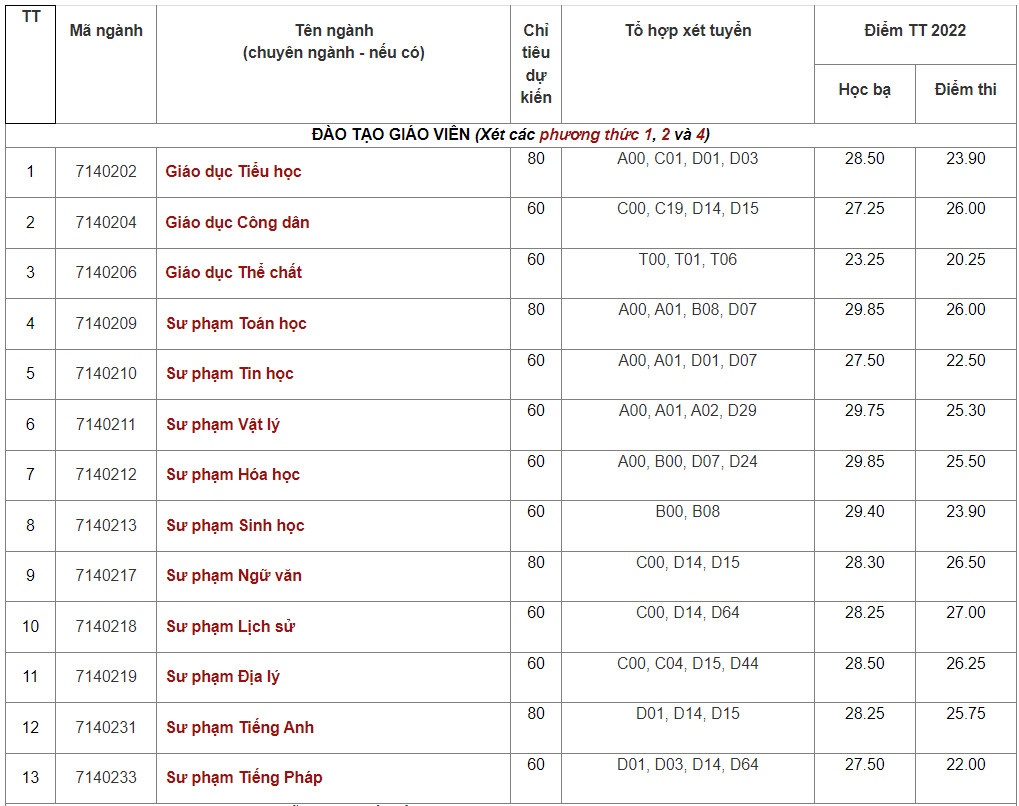Click the 29.85 score for Sư phạm Hóa học
Image resolution: width=1019 pixels, height=806 pixels.
click(864, 462)
